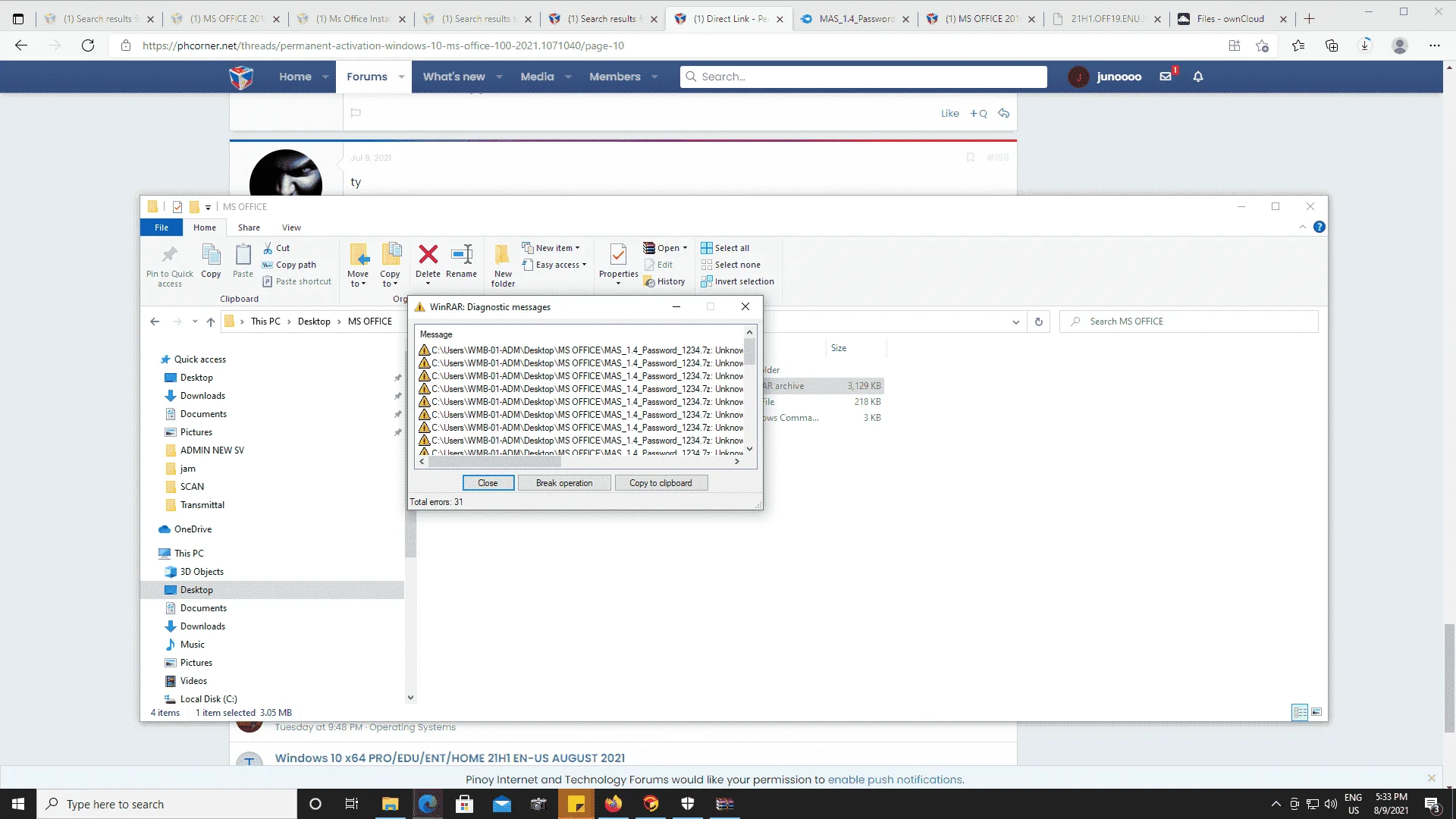The width and height of the screenshot is (1456, 819).
Task: Expand the Forums menu arrow
Action: click(x=401, y=77)
